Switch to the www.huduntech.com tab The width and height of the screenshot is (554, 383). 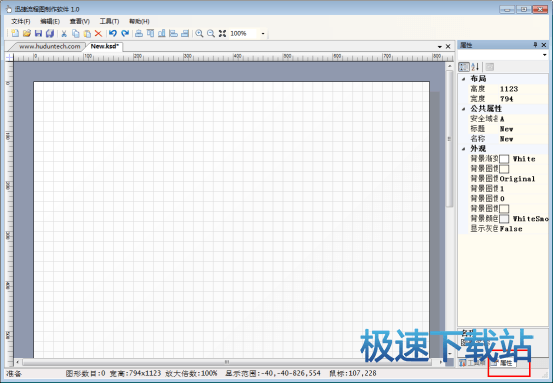pyautogui.click(x=49, y=46)
